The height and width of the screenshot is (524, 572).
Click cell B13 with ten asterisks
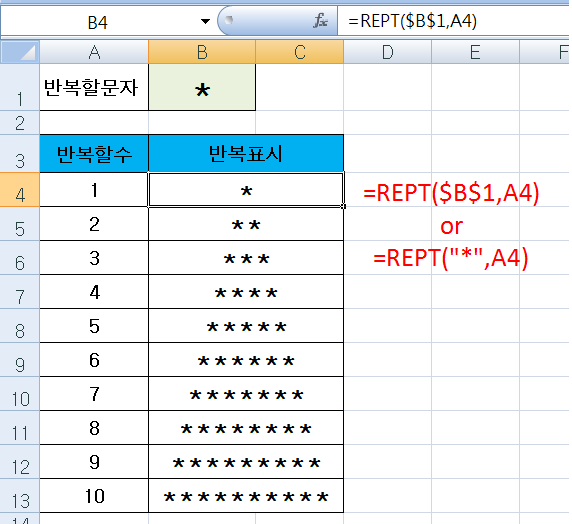[246, 496]
